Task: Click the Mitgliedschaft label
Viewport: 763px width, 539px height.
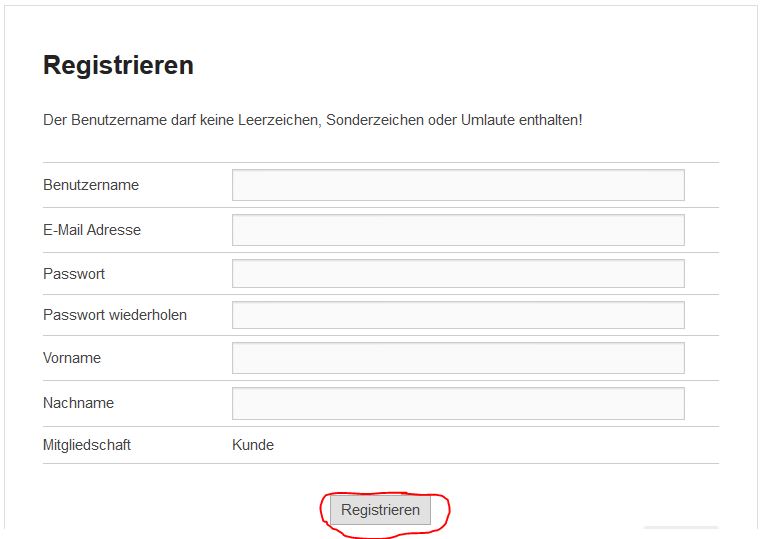Action: click(87, 445)
